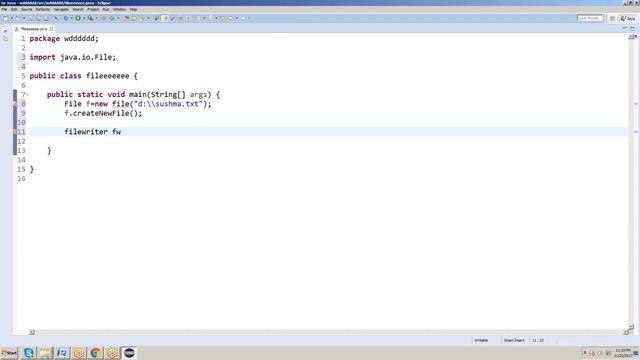Click the error marker on line 11
Screen dimensions: 640x360
15,132
